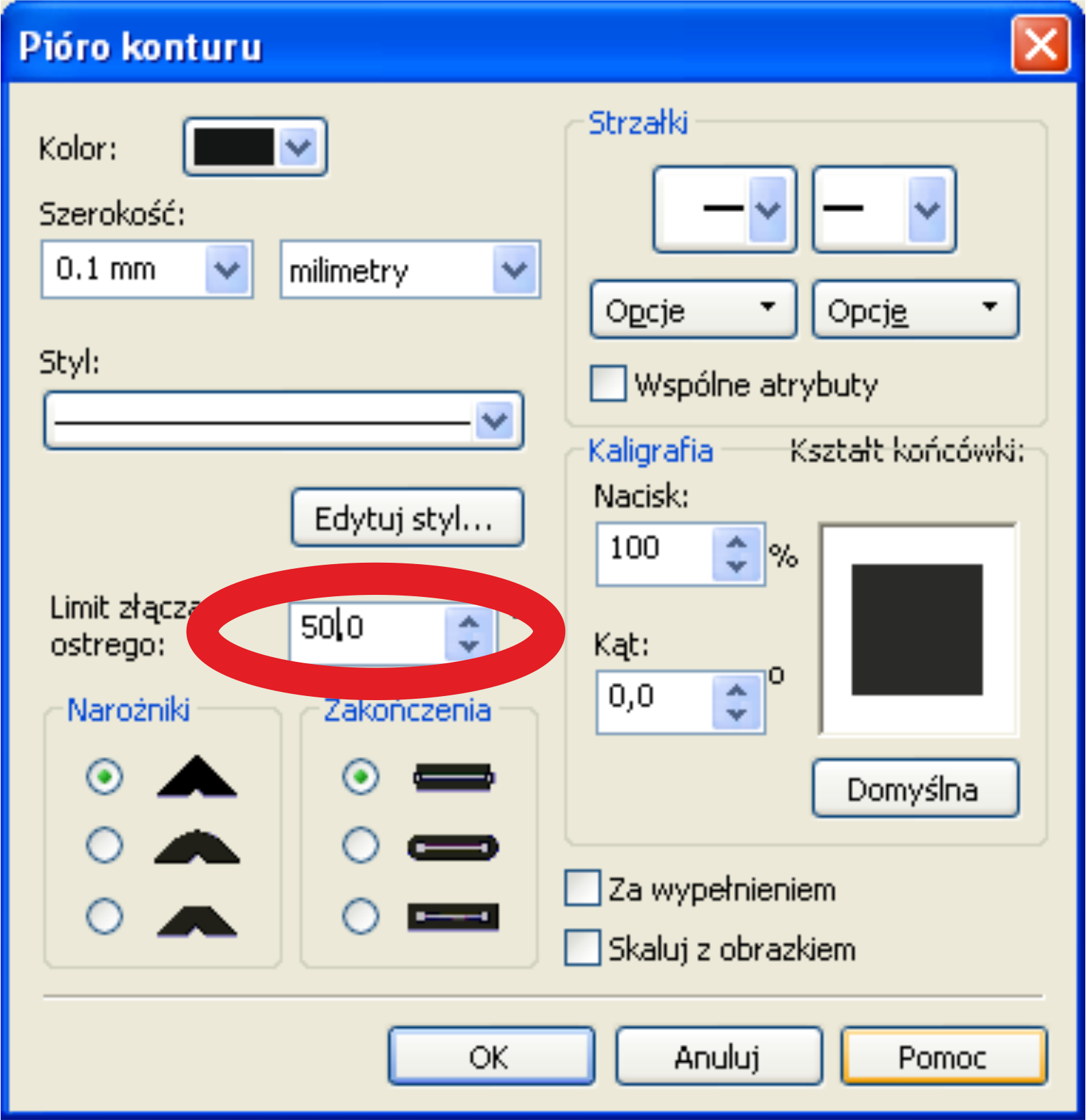Select the mitered corner radio option
The height and width of the screenshot is (1120, 1086).
coord(105,777)
